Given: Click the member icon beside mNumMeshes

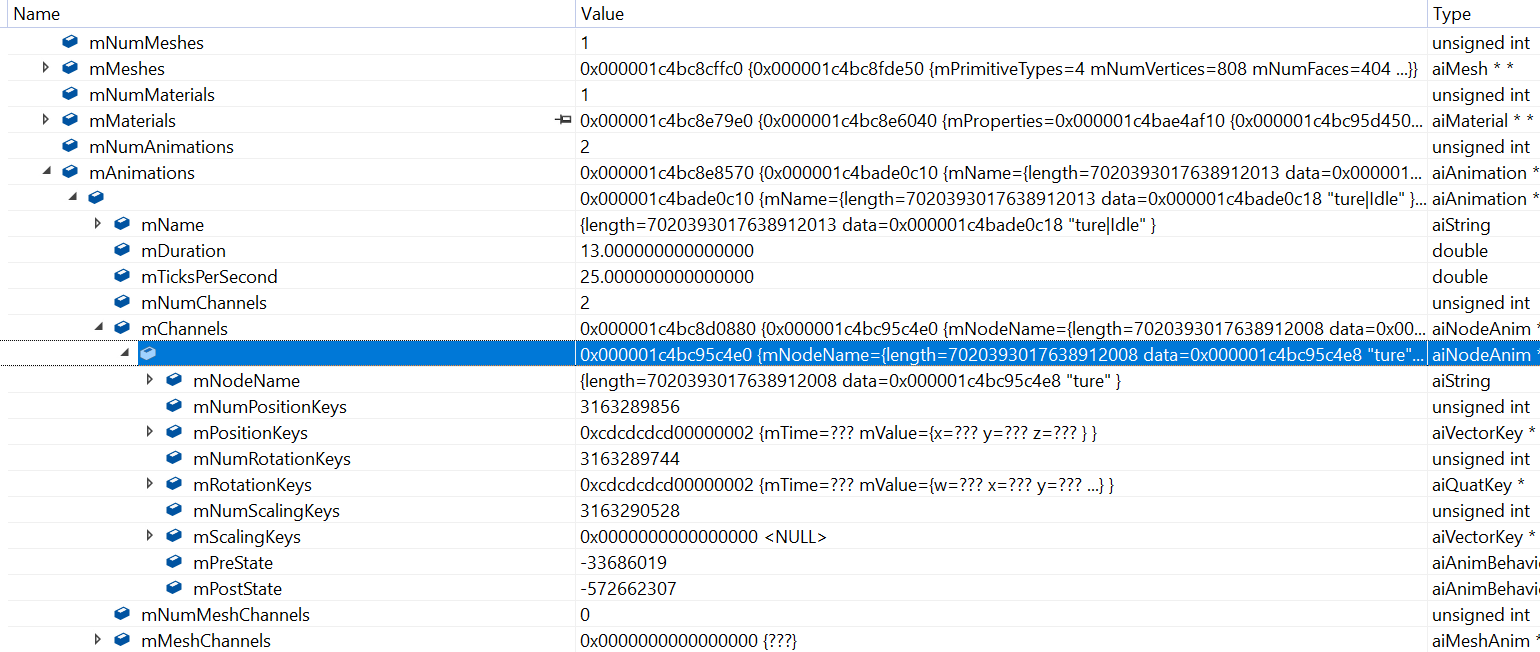Looking at the screenshot, I should (68, 42).
